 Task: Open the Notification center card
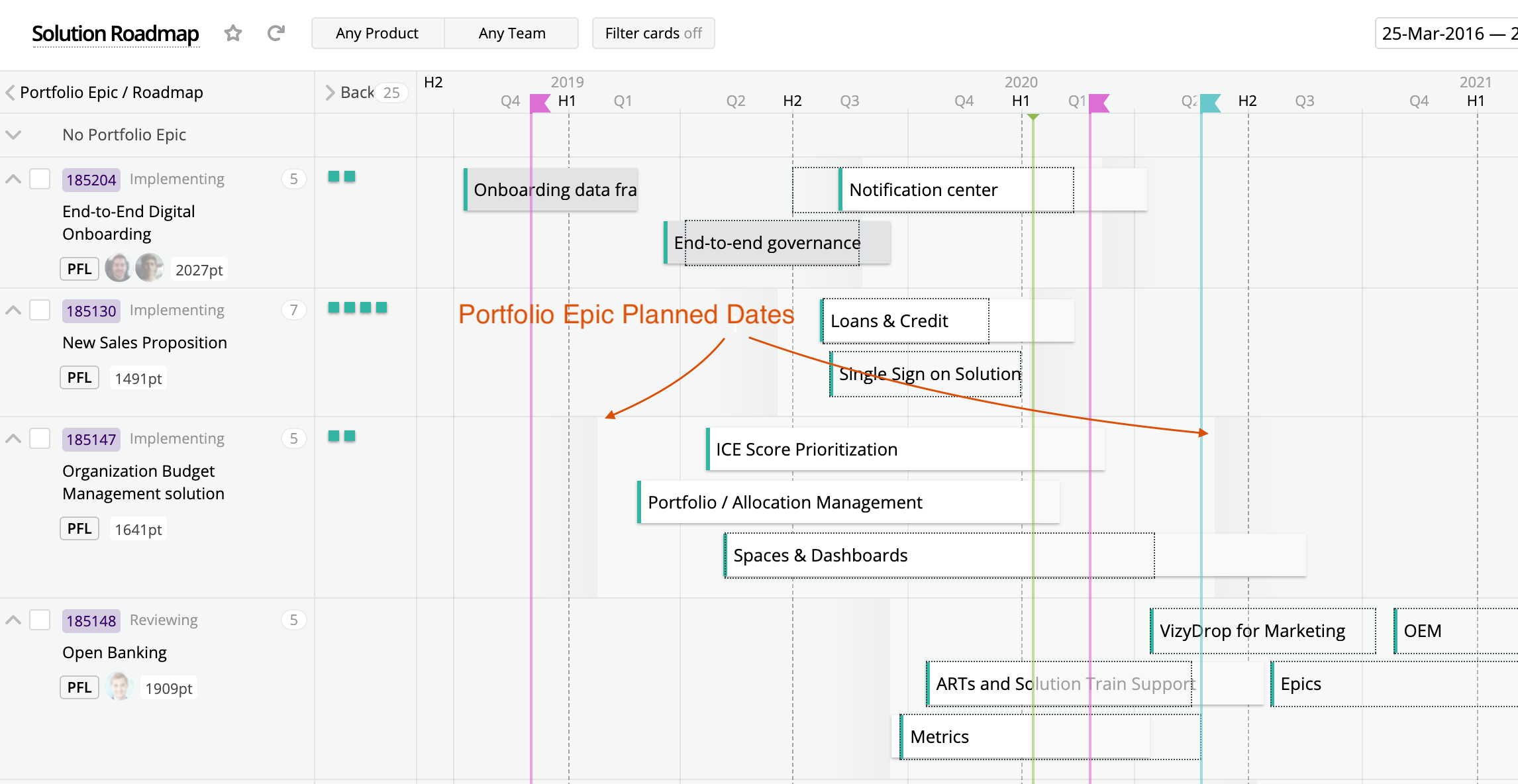[923, 189]
